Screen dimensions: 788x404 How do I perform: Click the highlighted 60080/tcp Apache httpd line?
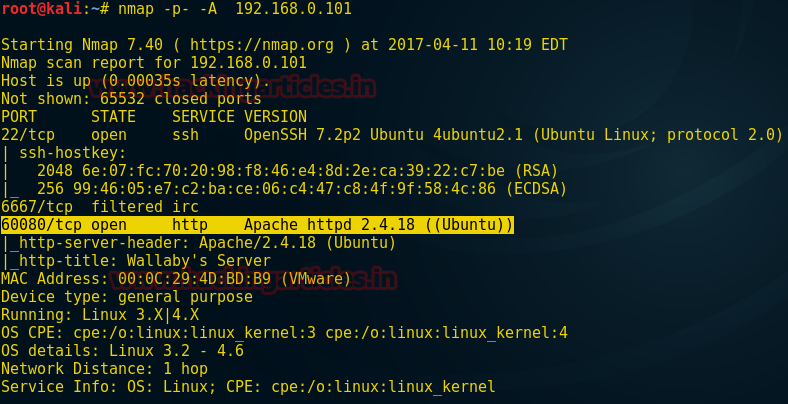coord(257,225)
